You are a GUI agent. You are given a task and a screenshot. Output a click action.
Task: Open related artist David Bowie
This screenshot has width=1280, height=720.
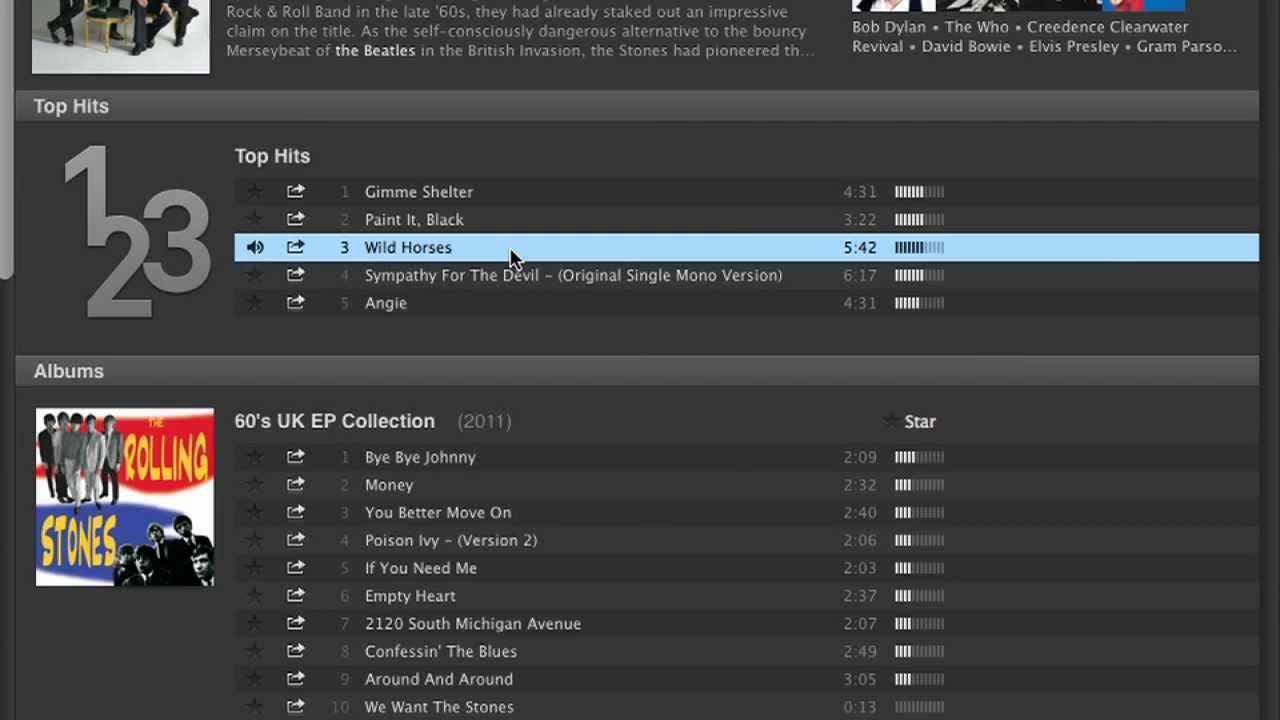966,46
